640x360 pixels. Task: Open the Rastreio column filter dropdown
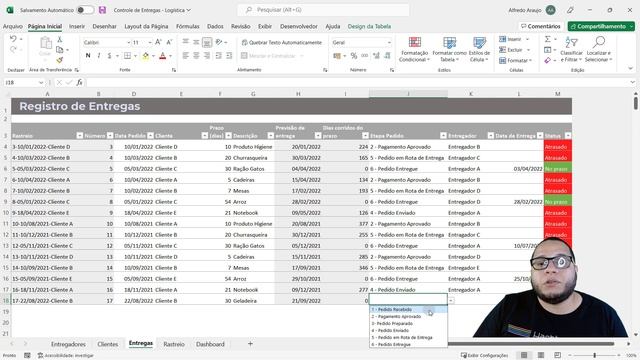click(x=80, y=136)
